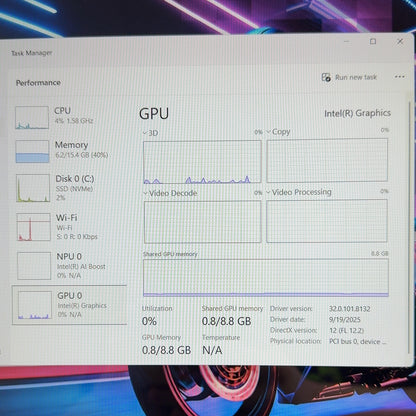Select the GPU 0 thumbnail graph
The image size is (416, 416).
click(x=35, y=305)
